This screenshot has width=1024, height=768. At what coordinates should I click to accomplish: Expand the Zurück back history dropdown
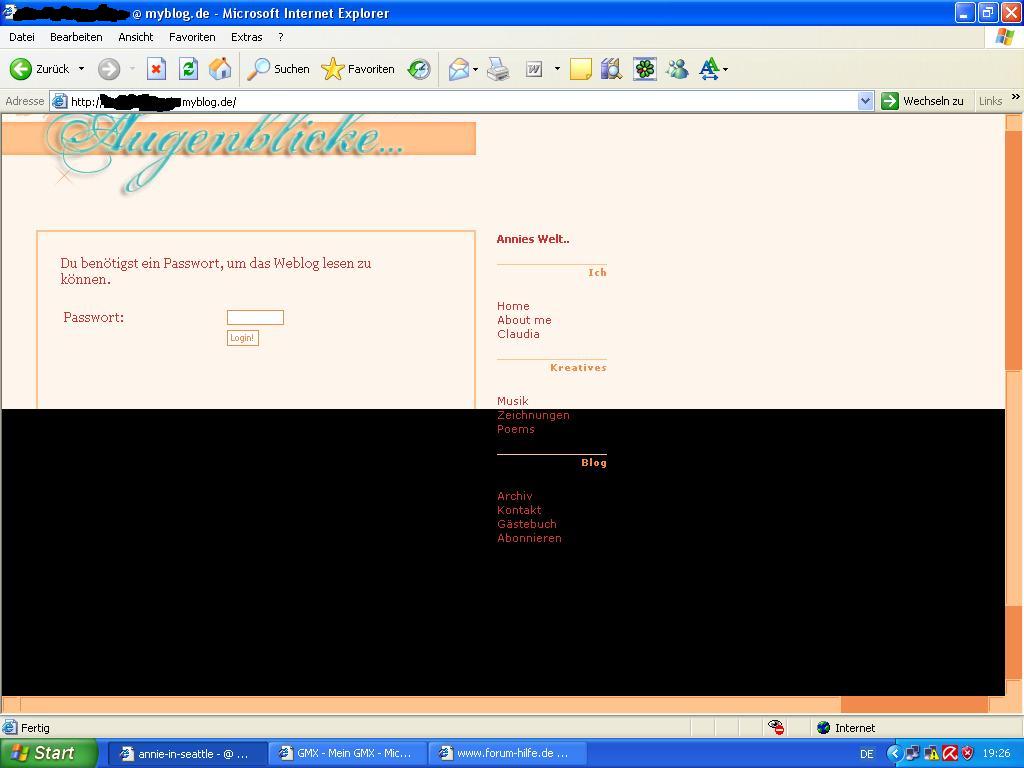coord(81,69)
